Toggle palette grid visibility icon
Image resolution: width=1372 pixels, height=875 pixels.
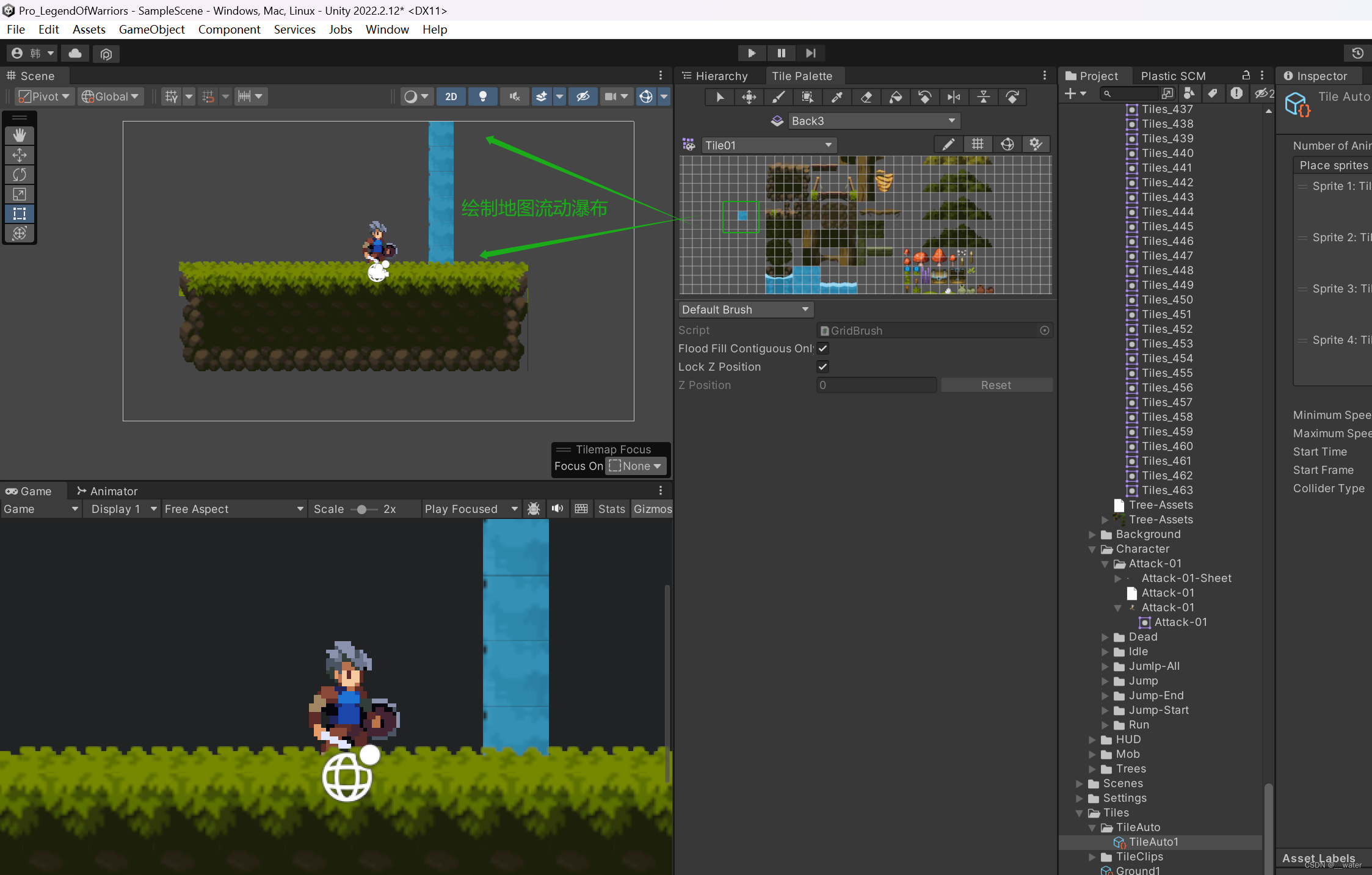(978, 144)
